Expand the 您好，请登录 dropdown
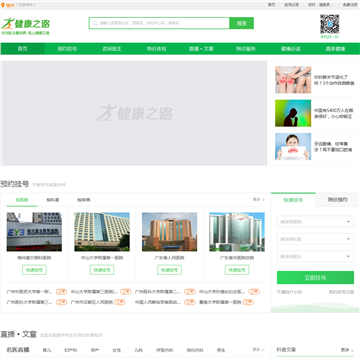The height and width of the screenshot is (360, 360). [320, 5]
